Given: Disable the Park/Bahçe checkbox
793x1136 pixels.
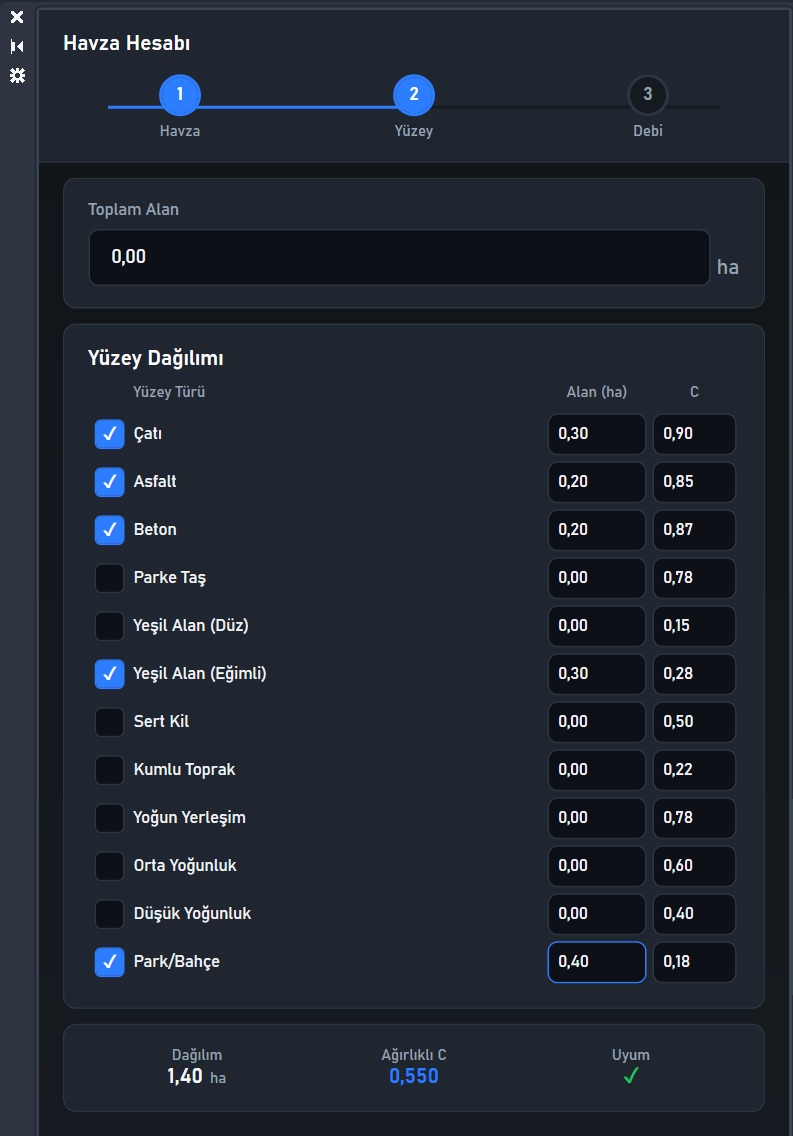Looking at the screenshot, I should (109, 962).
